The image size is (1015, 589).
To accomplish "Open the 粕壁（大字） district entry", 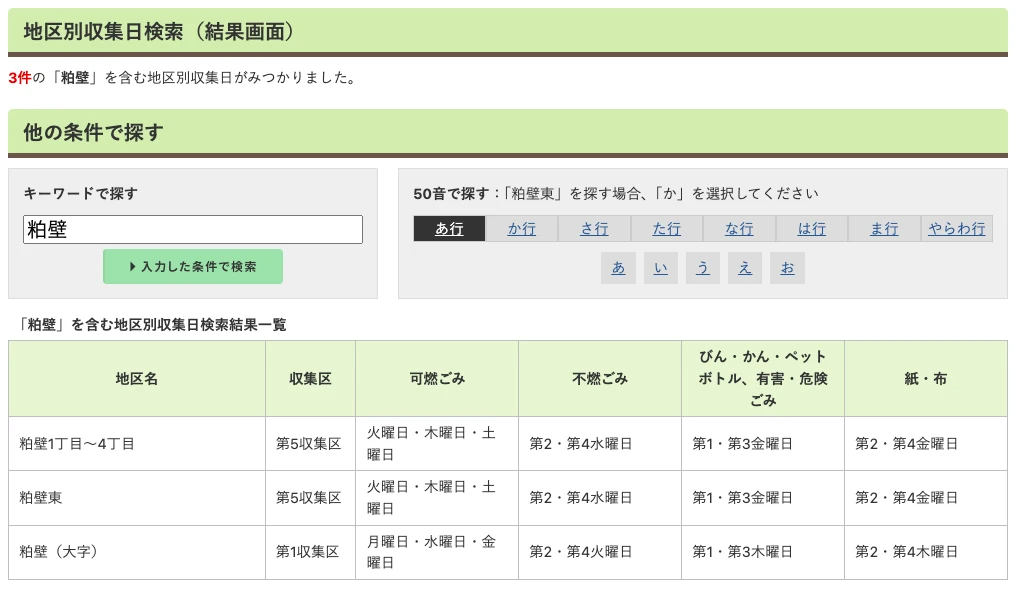I will 58,552.
